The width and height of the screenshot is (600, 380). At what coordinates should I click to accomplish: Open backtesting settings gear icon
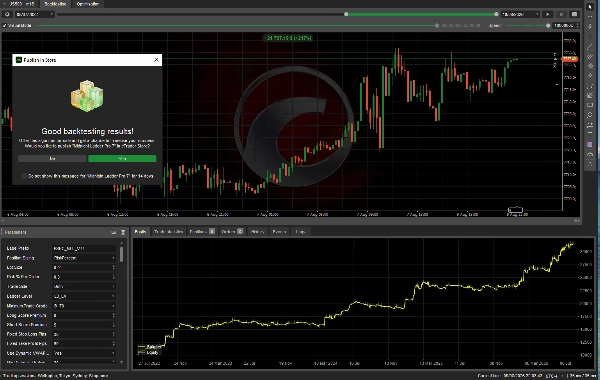tap(7, 14)
